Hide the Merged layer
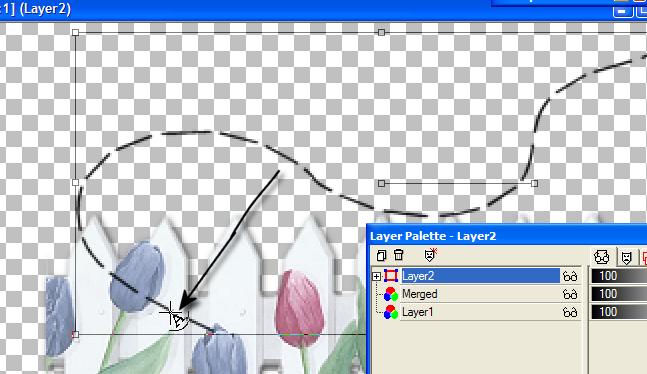Screen dimensions: 647x374 tap(570, 294)
